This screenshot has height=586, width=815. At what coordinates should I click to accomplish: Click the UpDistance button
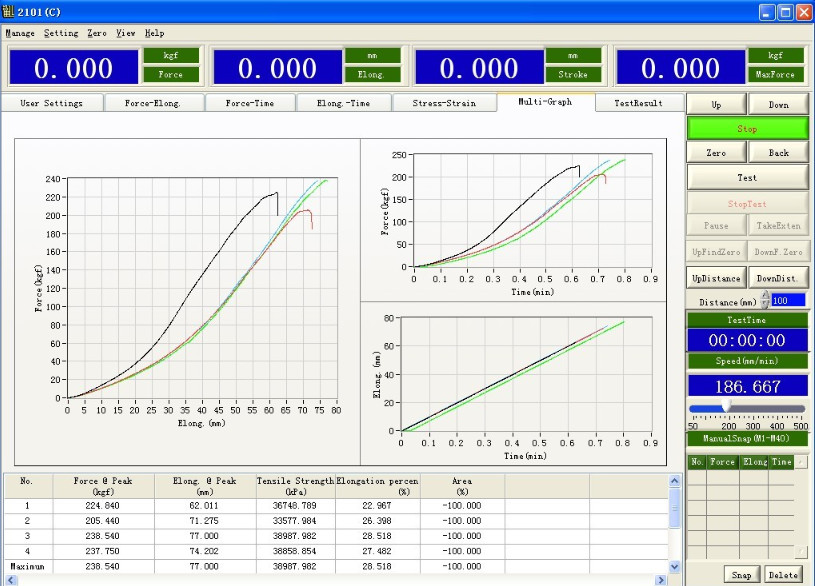(716, 278)
